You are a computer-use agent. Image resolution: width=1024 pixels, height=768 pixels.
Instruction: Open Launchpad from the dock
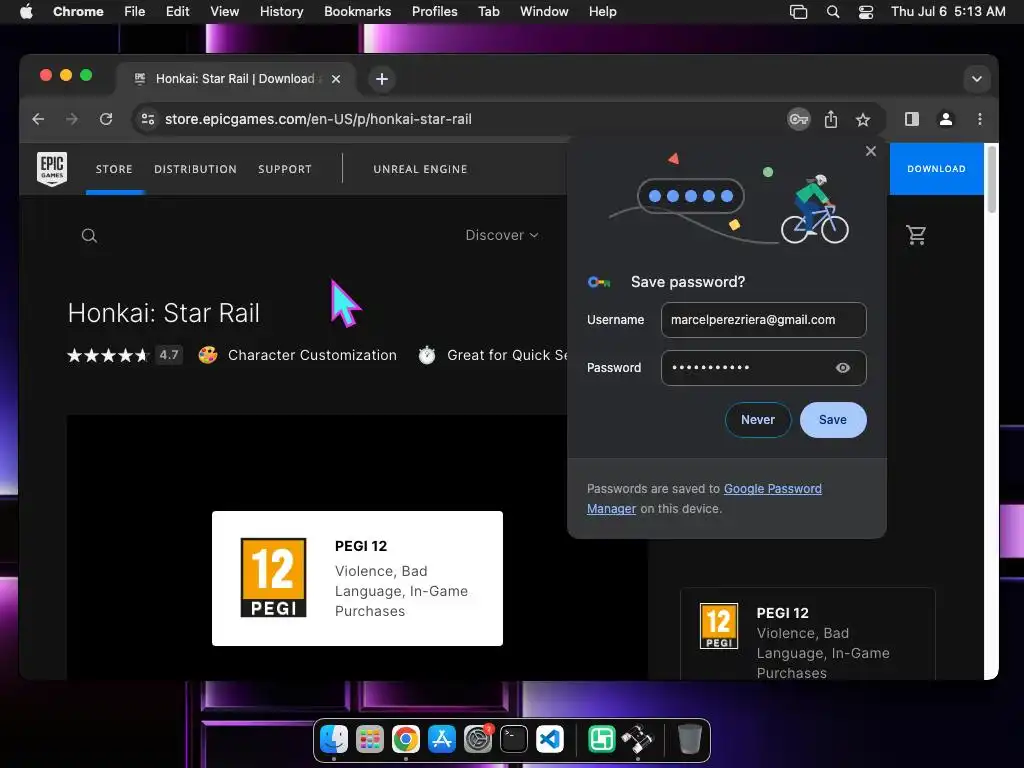click(x=370, y=739)
